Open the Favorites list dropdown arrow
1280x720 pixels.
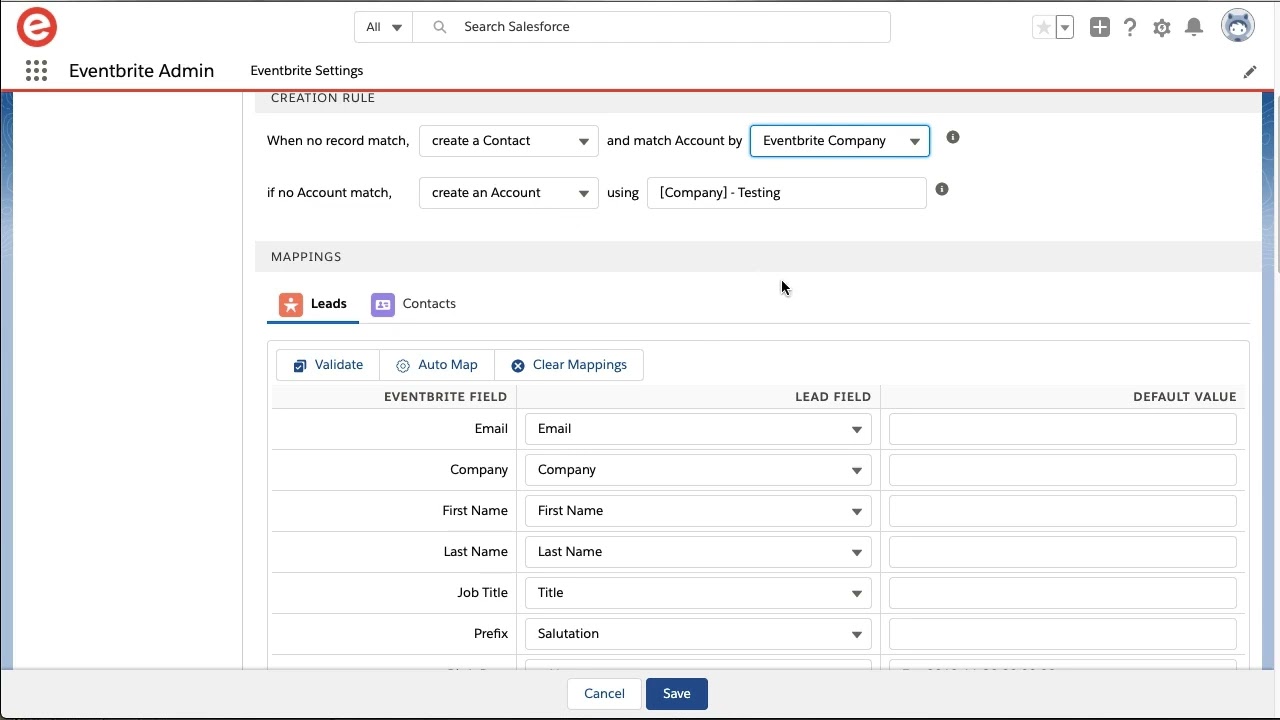[1065, 27]
